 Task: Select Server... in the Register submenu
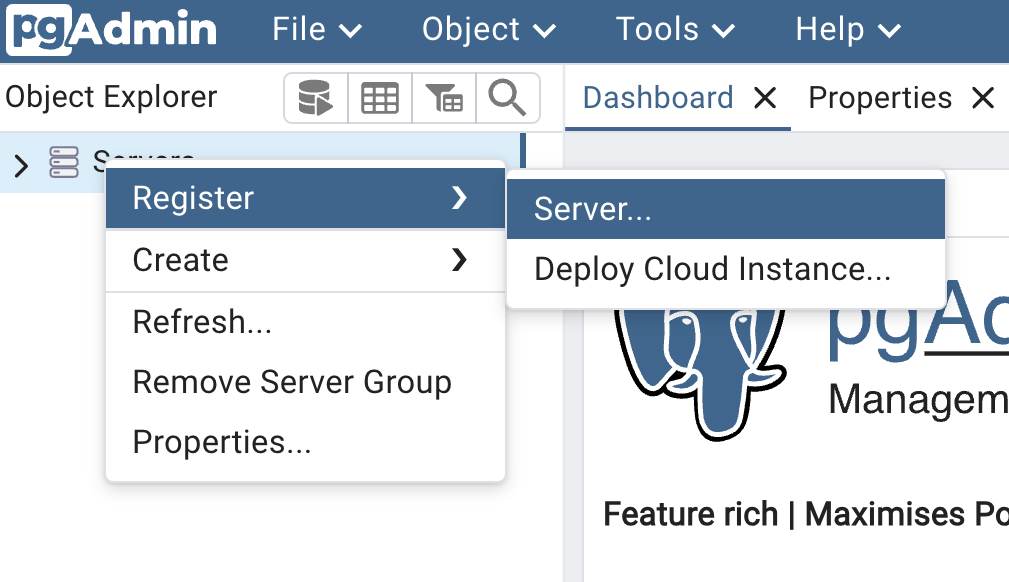[726, 209]
